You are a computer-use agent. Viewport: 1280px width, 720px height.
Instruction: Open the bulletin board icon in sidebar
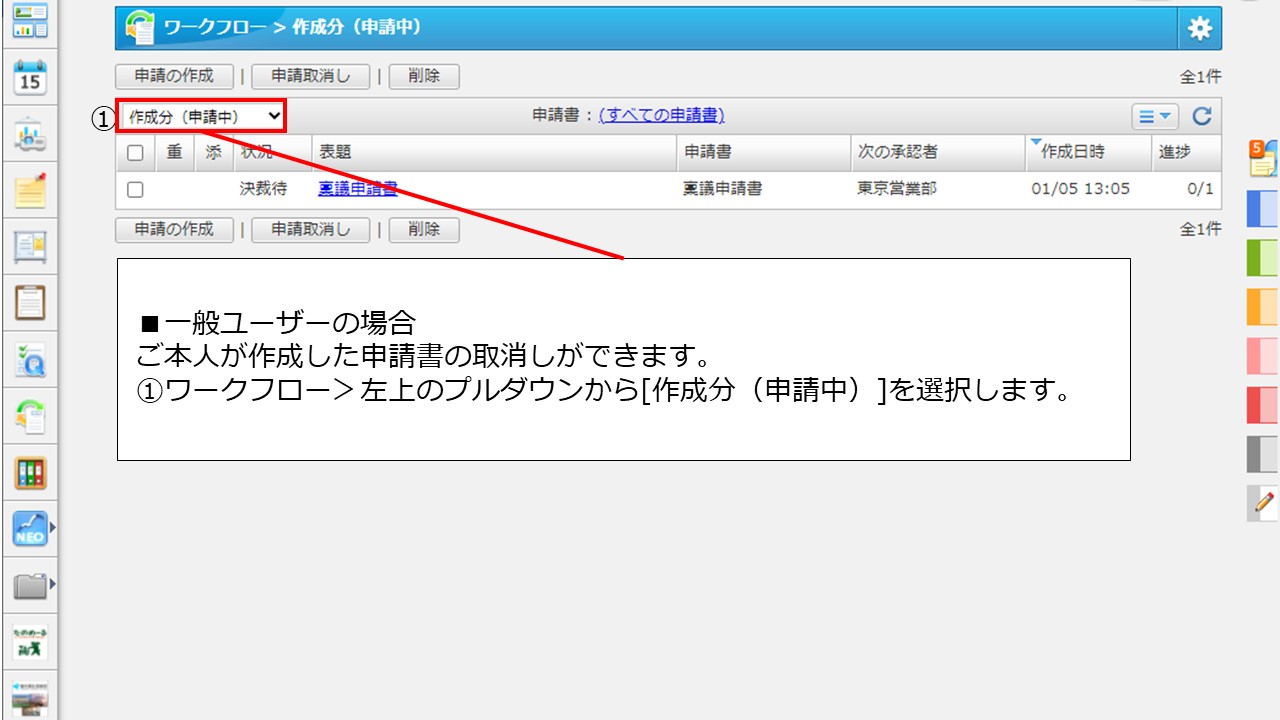(30, 247)
